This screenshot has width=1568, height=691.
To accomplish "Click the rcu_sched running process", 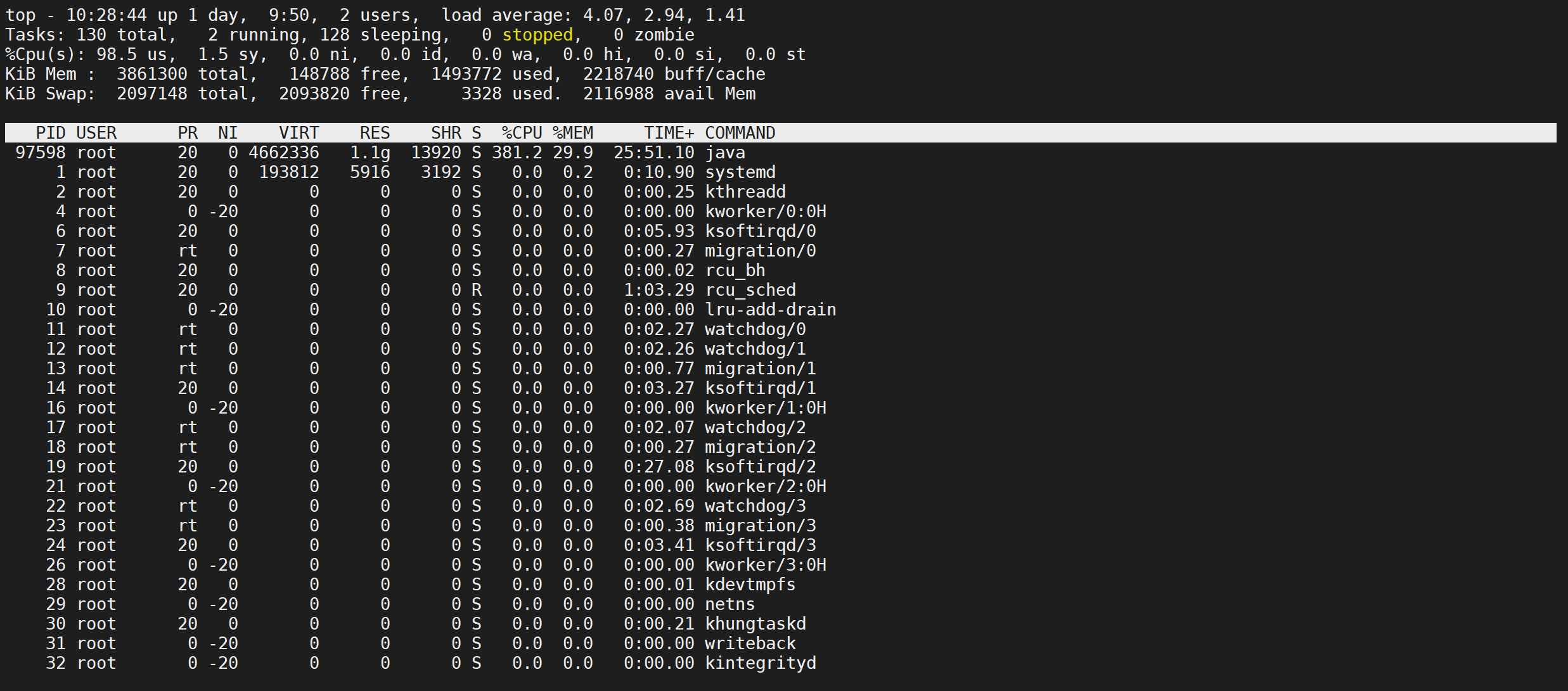I will [x=750, y=290].
